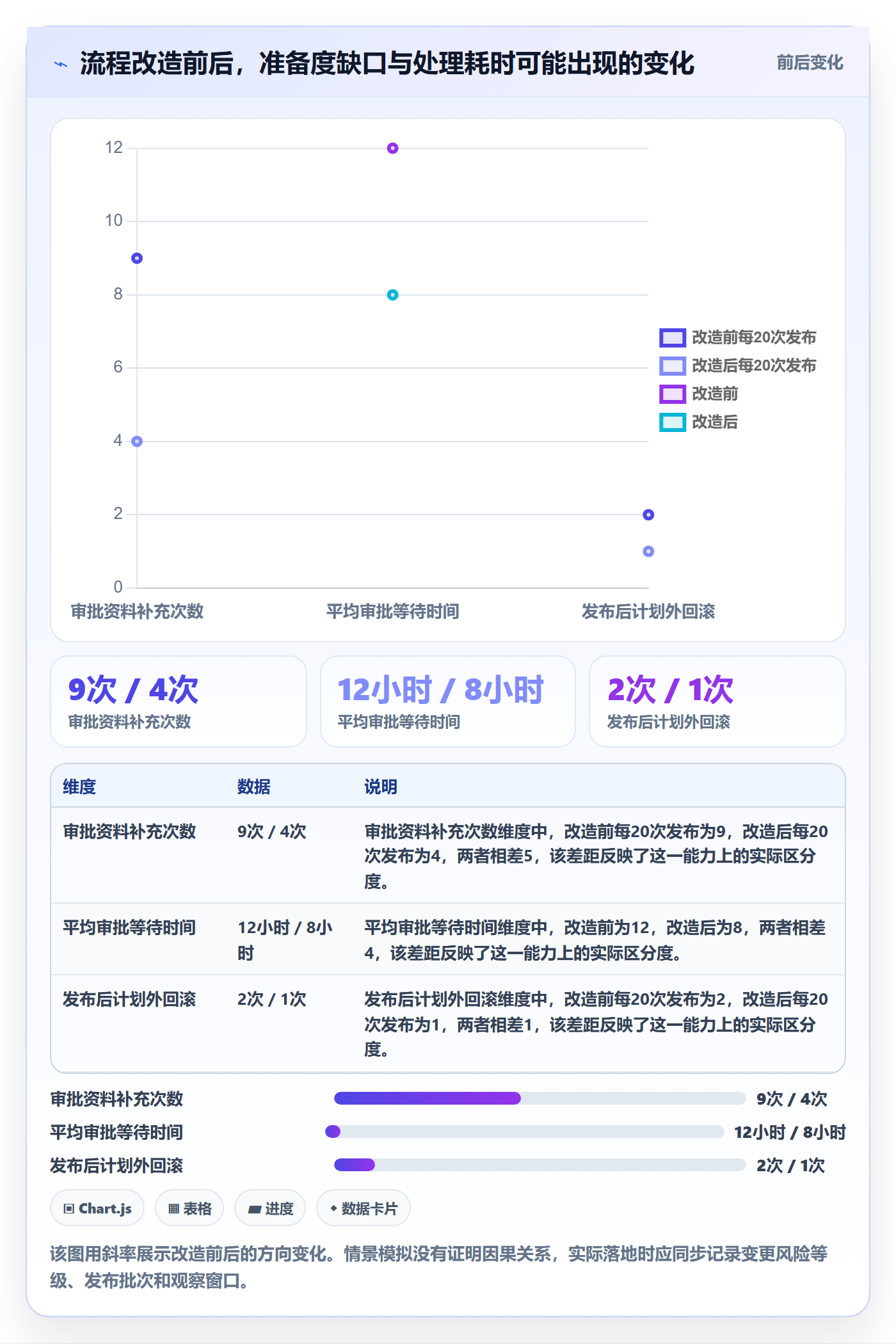
Task: Click the chart data point at value 12
Action: click(x=393, y=148)
